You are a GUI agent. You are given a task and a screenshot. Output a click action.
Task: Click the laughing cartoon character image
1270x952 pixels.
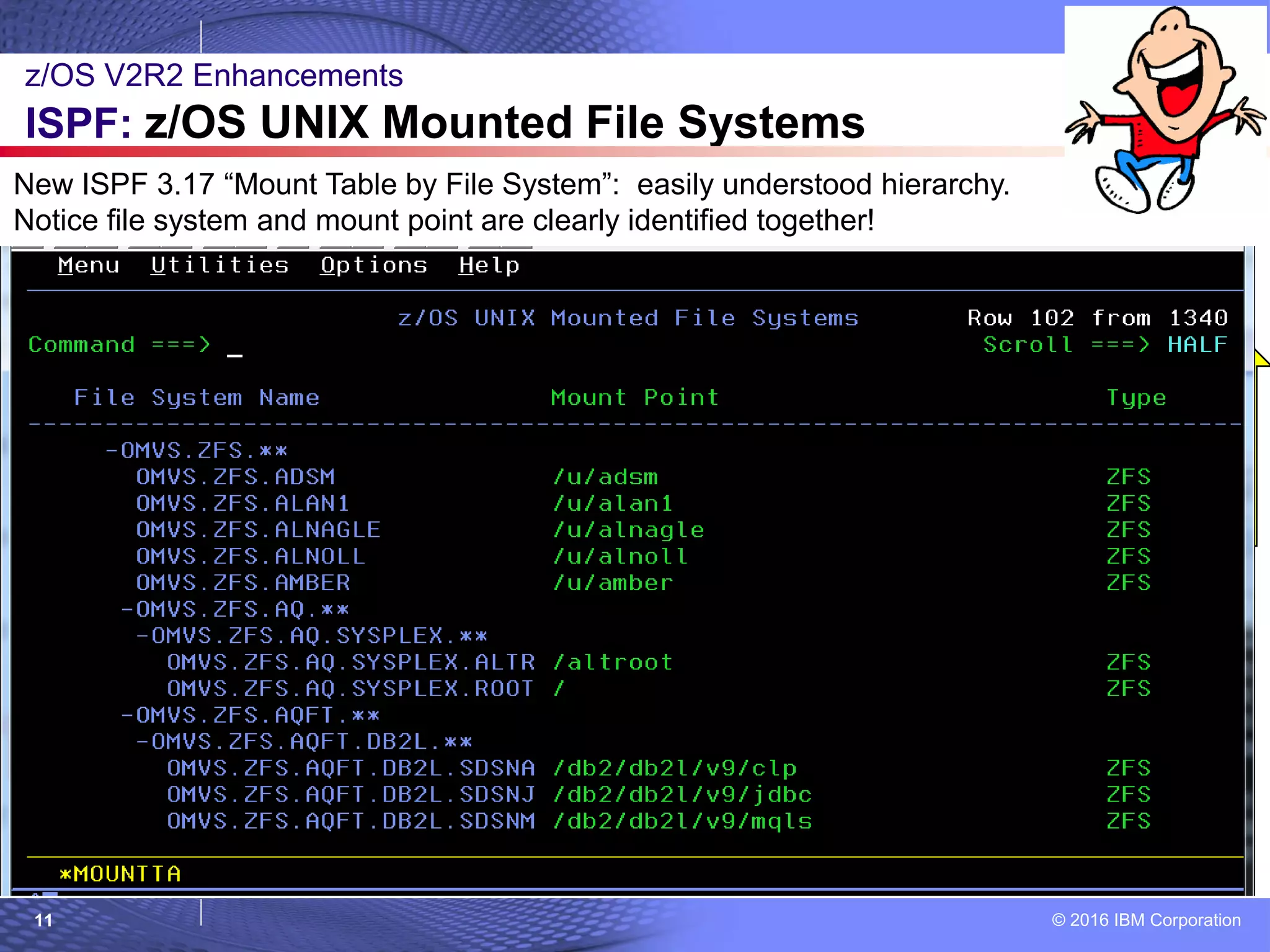[1166, 110]
